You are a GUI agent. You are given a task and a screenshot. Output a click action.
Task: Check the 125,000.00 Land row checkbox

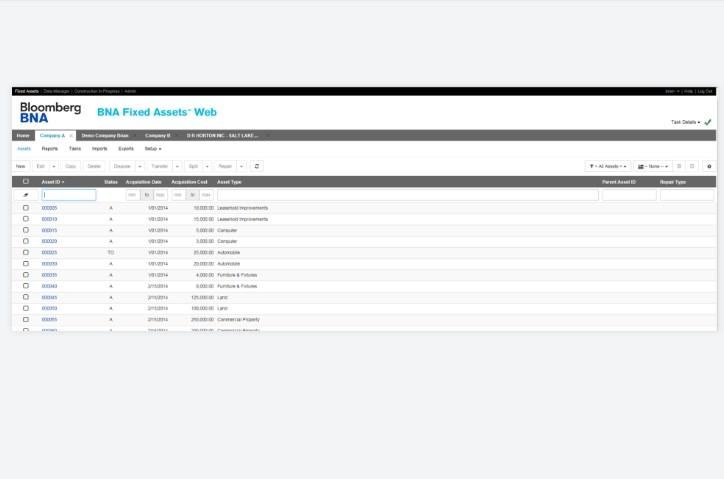26,297
